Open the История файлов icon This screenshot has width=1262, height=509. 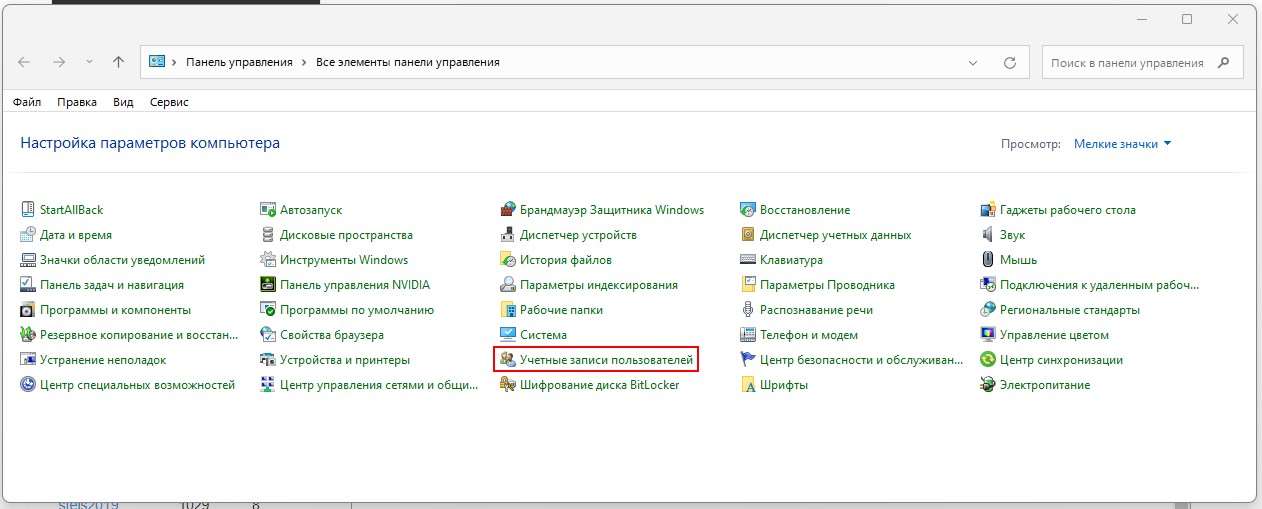point(508,260)
